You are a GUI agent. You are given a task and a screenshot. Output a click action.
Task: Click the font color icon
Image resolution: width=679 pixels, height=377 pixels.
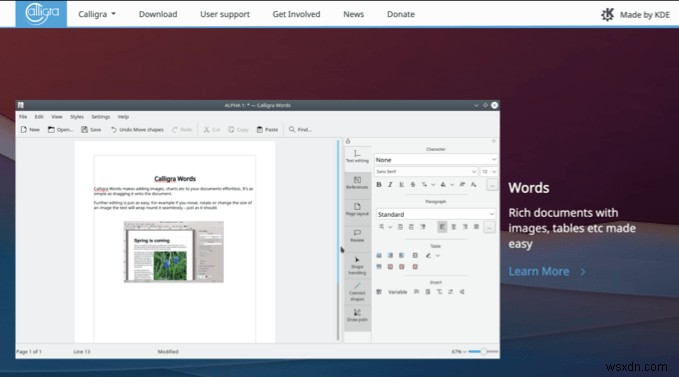tap(443, 184)
